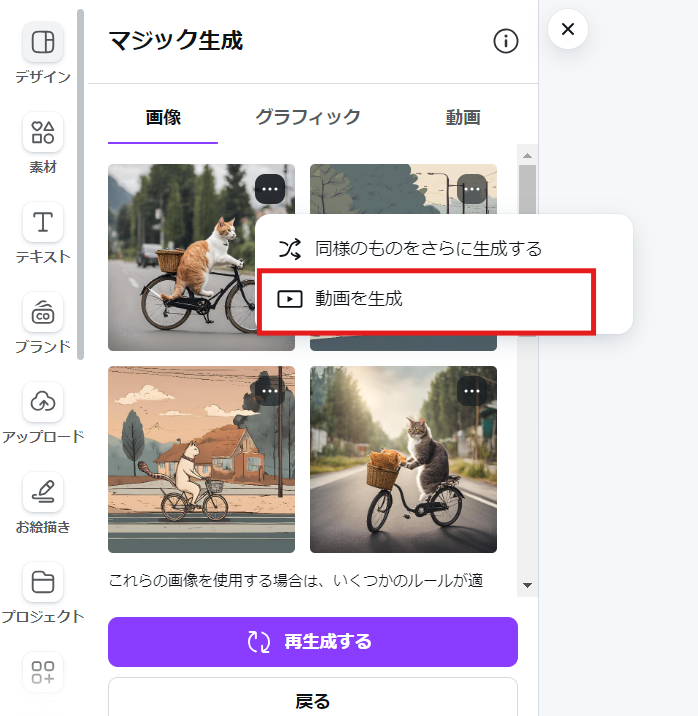Open the 素材 elements panel
Viewport: 698px width, 716px height.
(42, 133)
